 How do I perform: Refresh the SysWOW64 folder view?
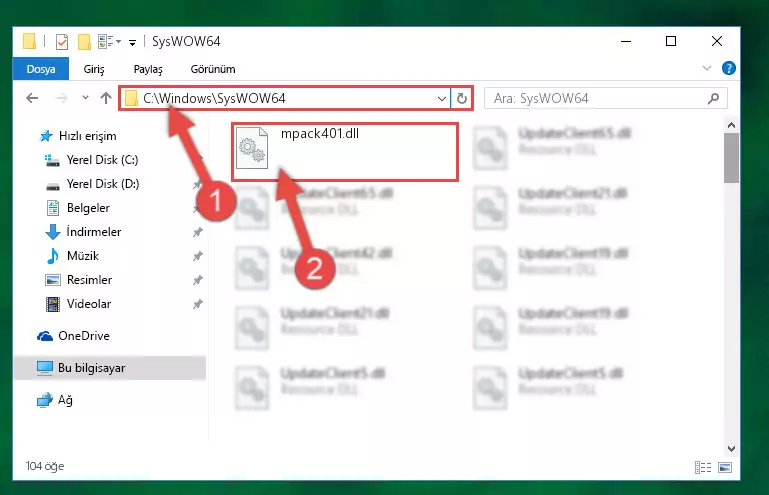(x=461, y=99)
